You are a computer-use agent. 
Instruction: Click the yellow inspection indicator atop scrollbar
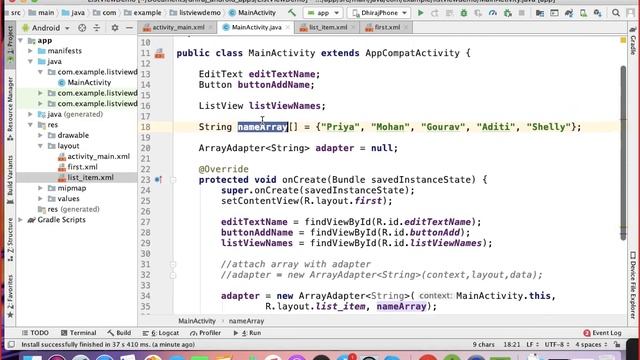(x=623, y=40)
